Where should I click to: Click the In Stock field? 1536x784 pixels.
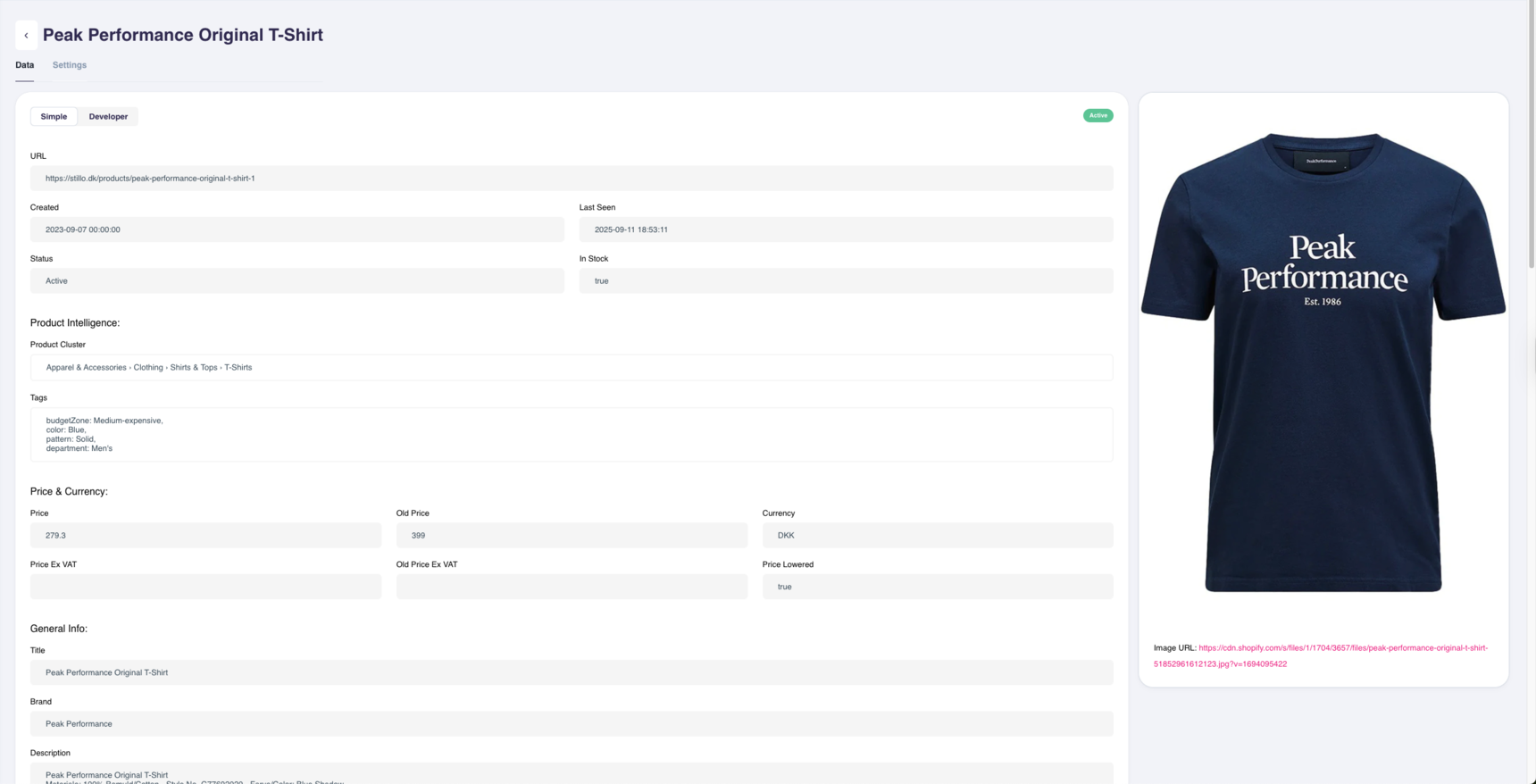point(845,280)
